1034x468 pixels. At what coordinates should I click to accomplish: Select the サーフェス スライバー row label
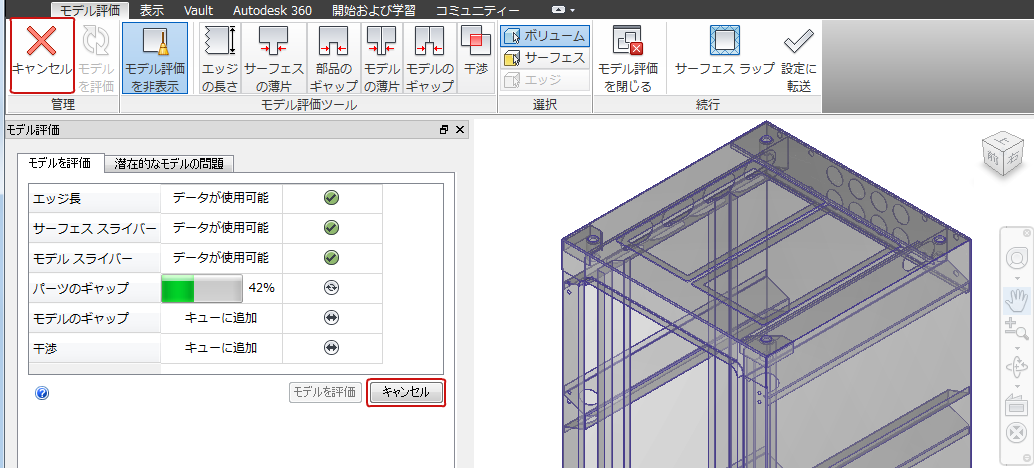pos(94,229)
